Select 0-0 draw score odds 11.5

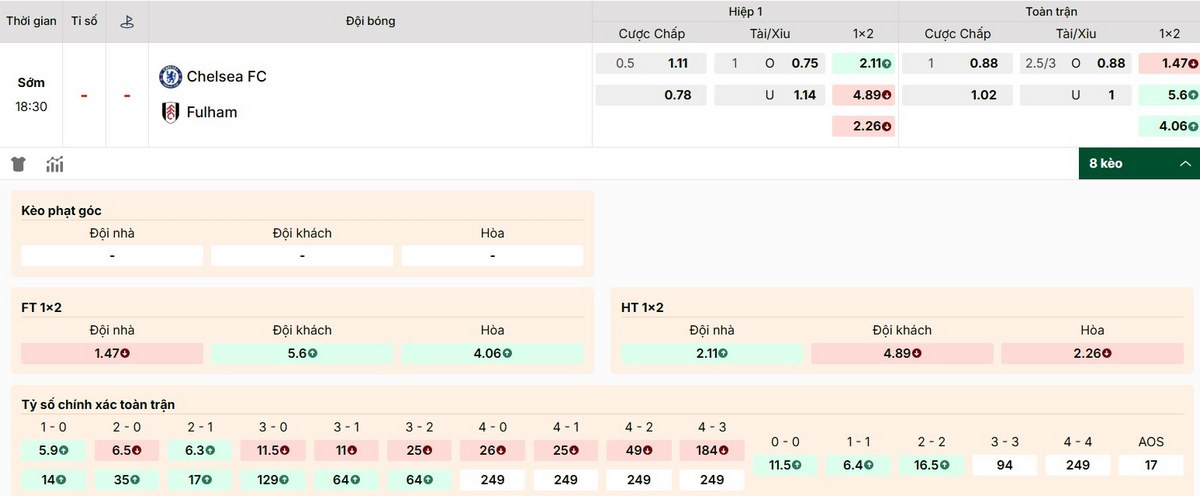click(x=784, y=465)
